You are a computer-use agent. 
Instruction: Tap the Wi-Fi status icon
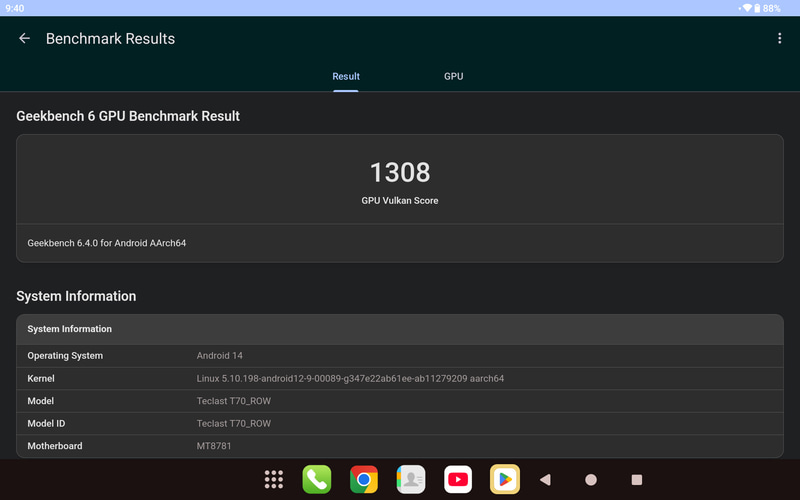pos(746,8)
